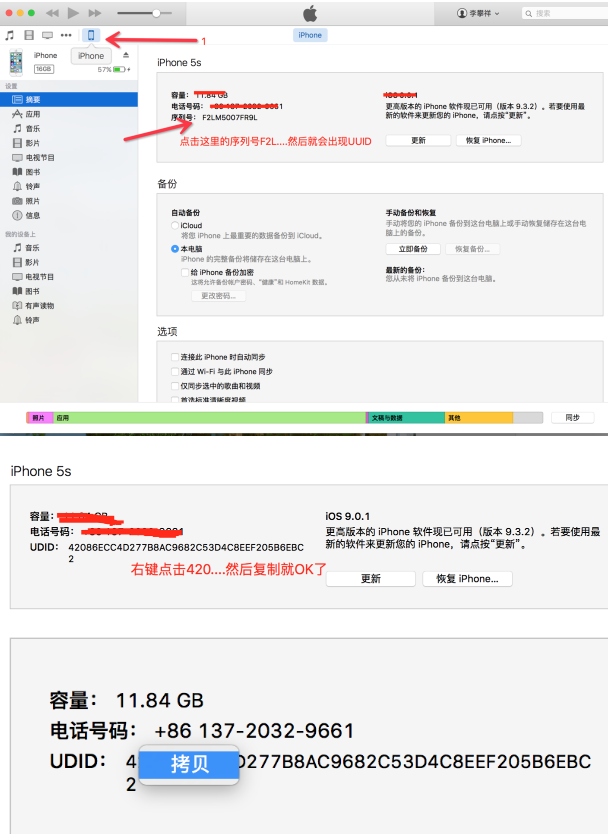The image size is (608, 834).
Task: Select the iCloud backup radio button
Action: pos(174,226)
